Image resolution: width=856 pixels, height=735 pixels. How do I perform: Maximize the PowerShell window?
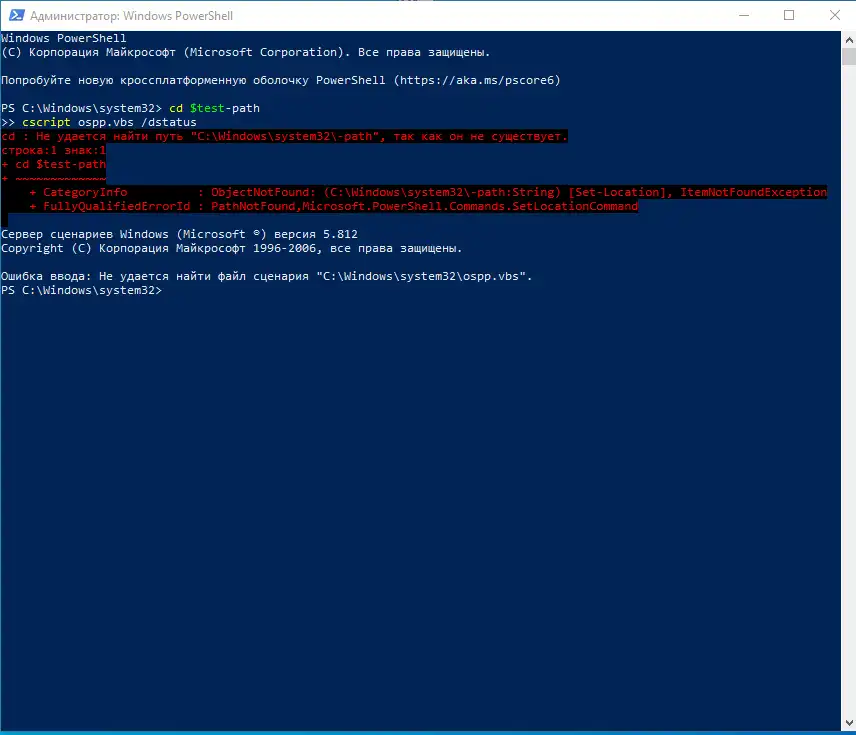(x=789, y=15)
